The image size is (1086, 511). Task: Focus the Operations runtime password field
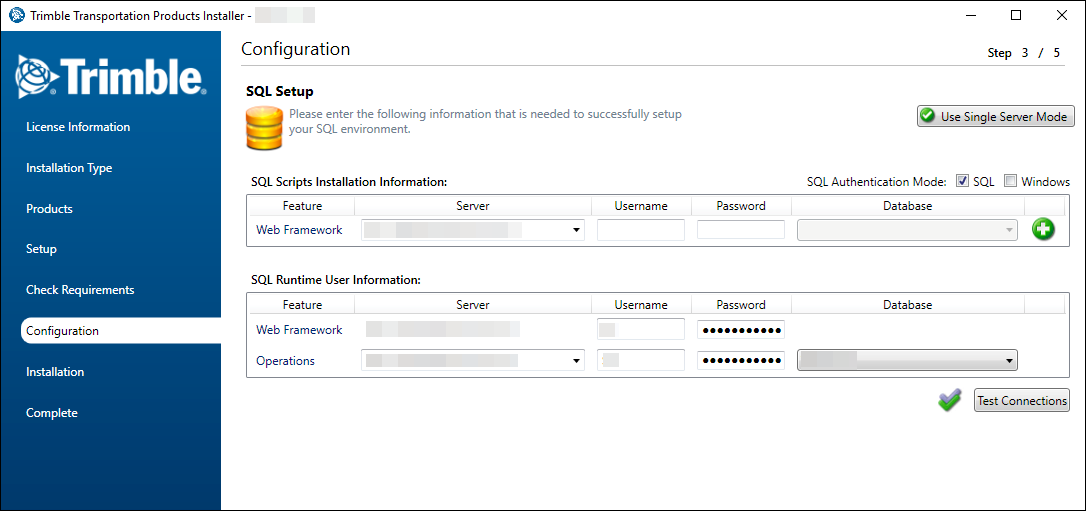(x=741, y=360)
